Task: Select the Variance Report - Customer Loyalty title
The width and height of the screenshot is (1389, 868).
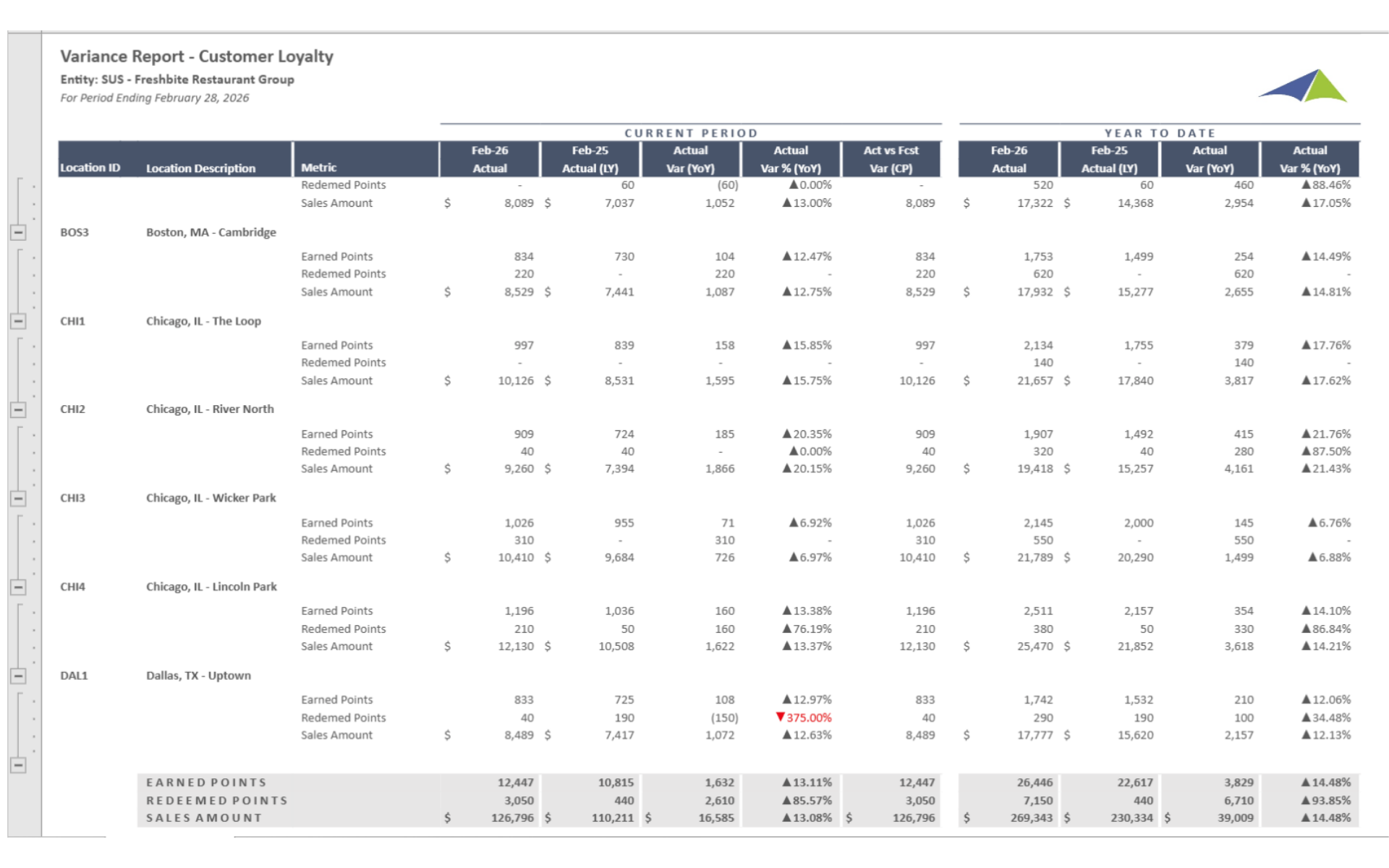Action: click(197, 56)
